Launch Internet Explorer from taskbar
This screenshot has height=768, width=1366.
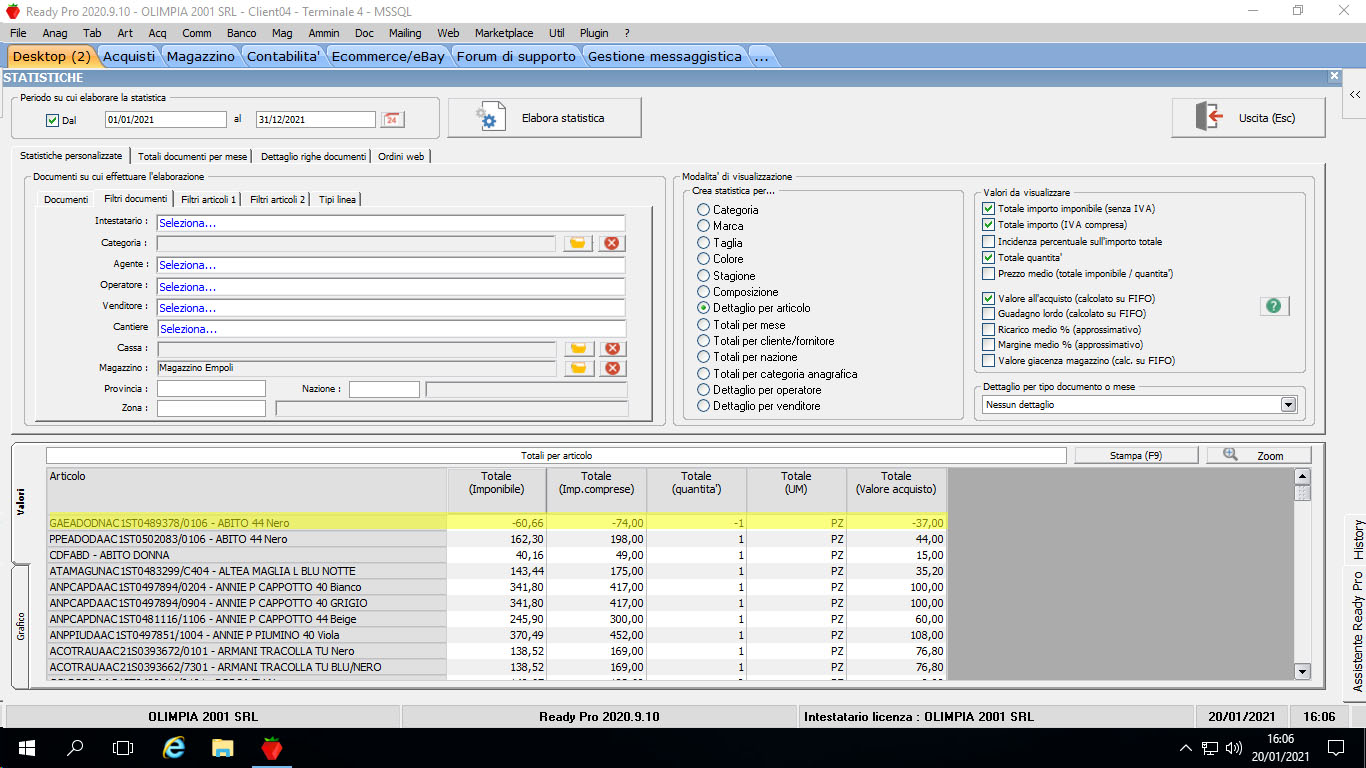coord(173,747)
